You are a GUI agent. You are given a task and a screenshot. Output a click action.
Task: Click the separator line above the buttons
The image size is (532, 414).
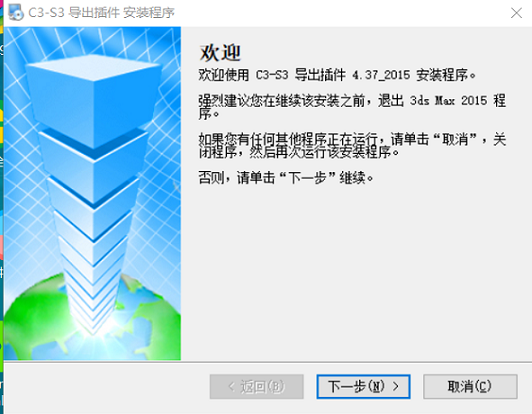point(268,362)
